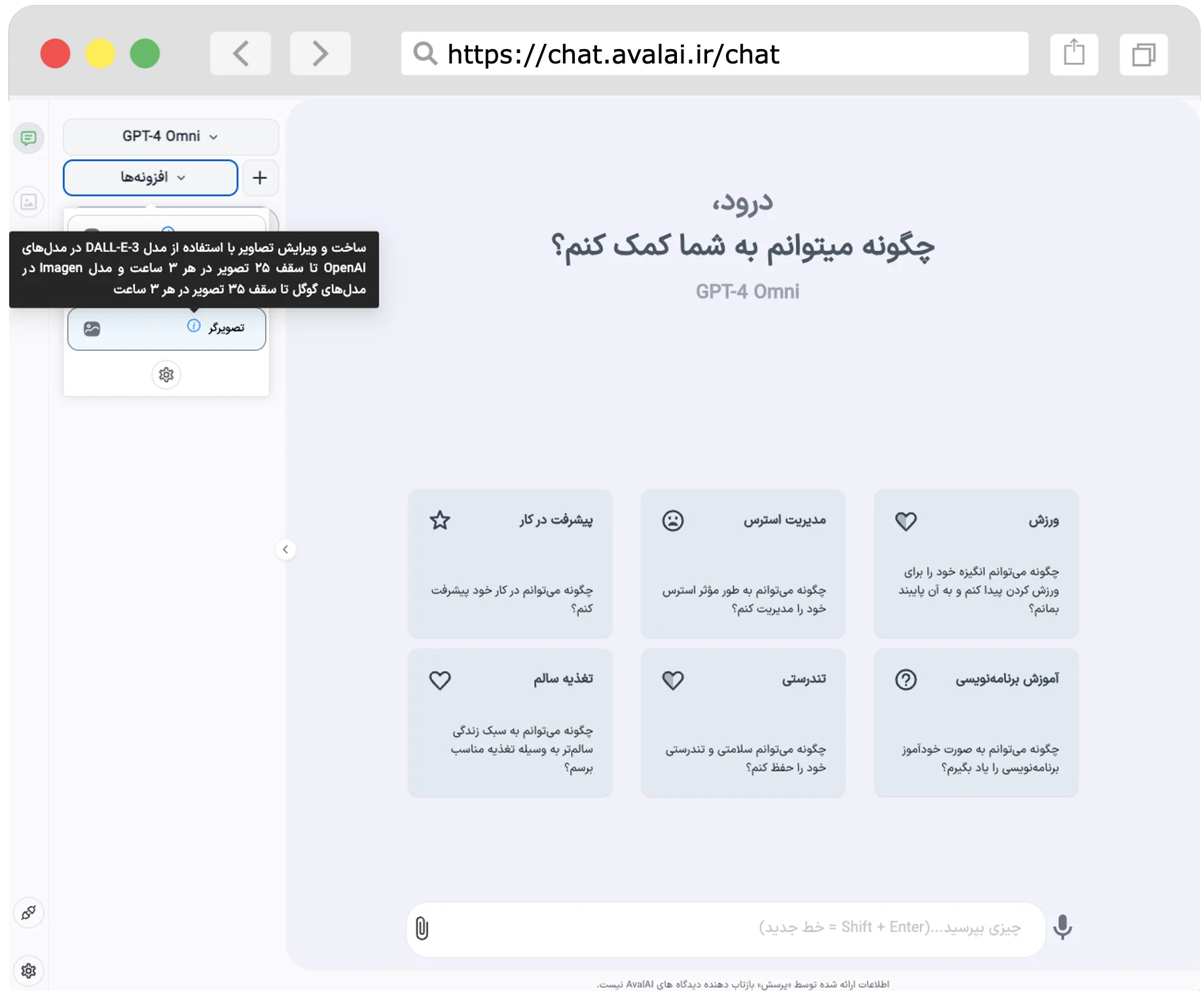Click the star icon on the پیشرفت در کار card

coord(440,520)
